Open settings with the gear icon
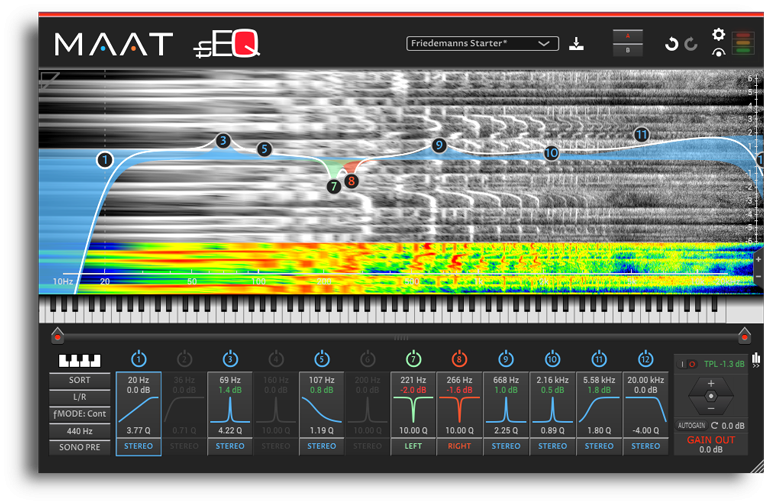Viewport: 768px width, 504px height. point(718,34)
